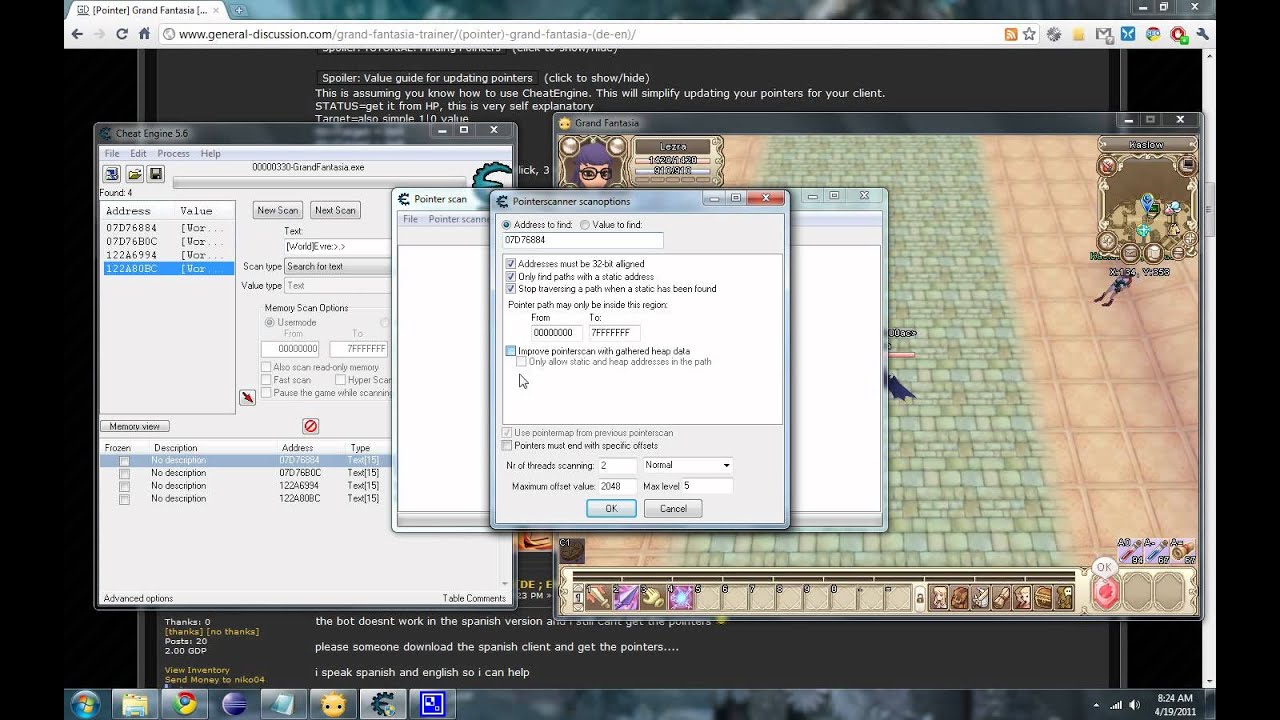Uncheck 'Stop traversing a path when a static has been found'
1280x720 pixels.
coord(511,288)
